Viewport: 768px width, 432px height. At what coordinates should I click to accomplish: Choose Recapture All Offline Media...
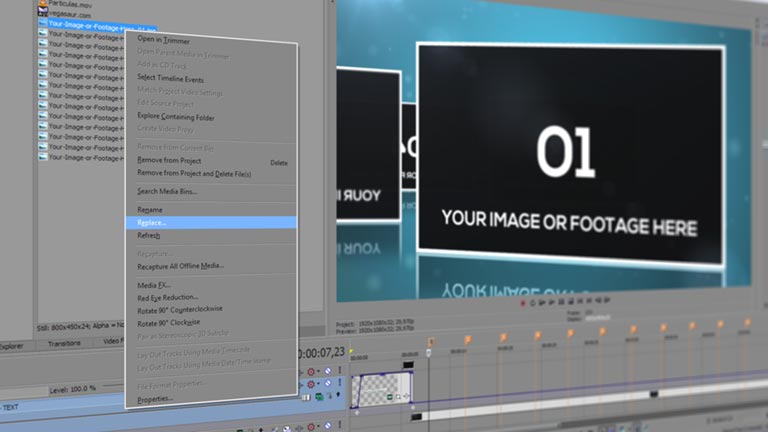[180, 266]
